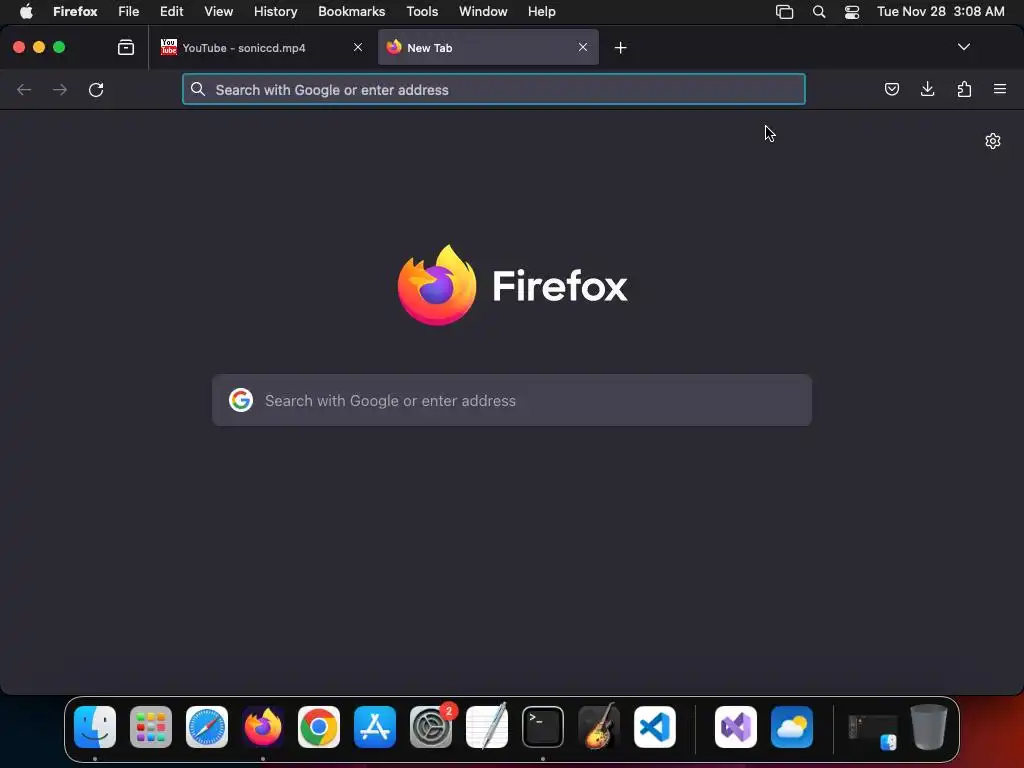The width and height of the screenshot is (1024, 768).
Task: Launch Visual Studio Code from the Dock
Action: pos(655,727)
